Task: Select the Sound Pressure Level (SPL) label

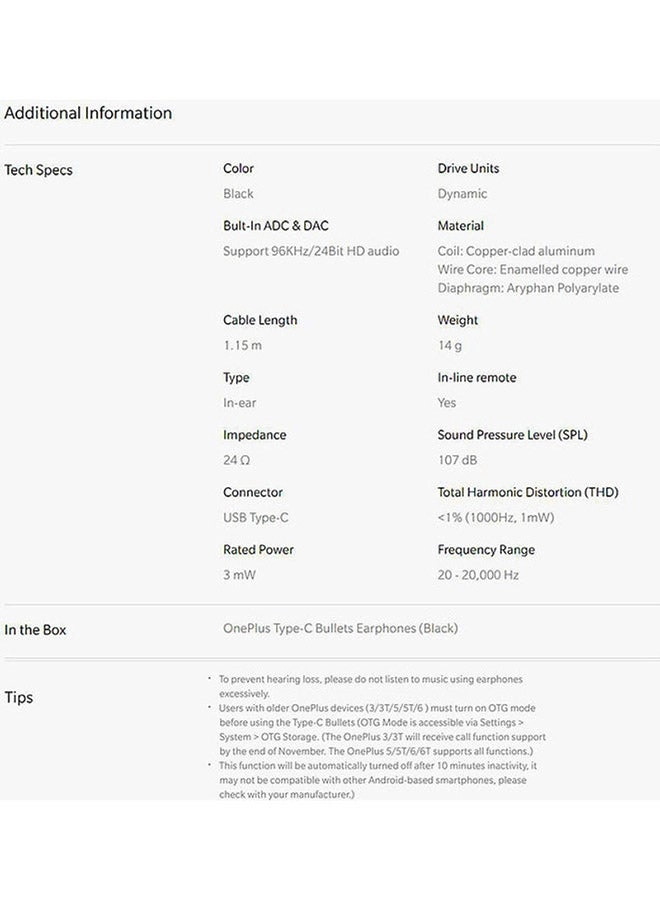Action: point(513,435)
